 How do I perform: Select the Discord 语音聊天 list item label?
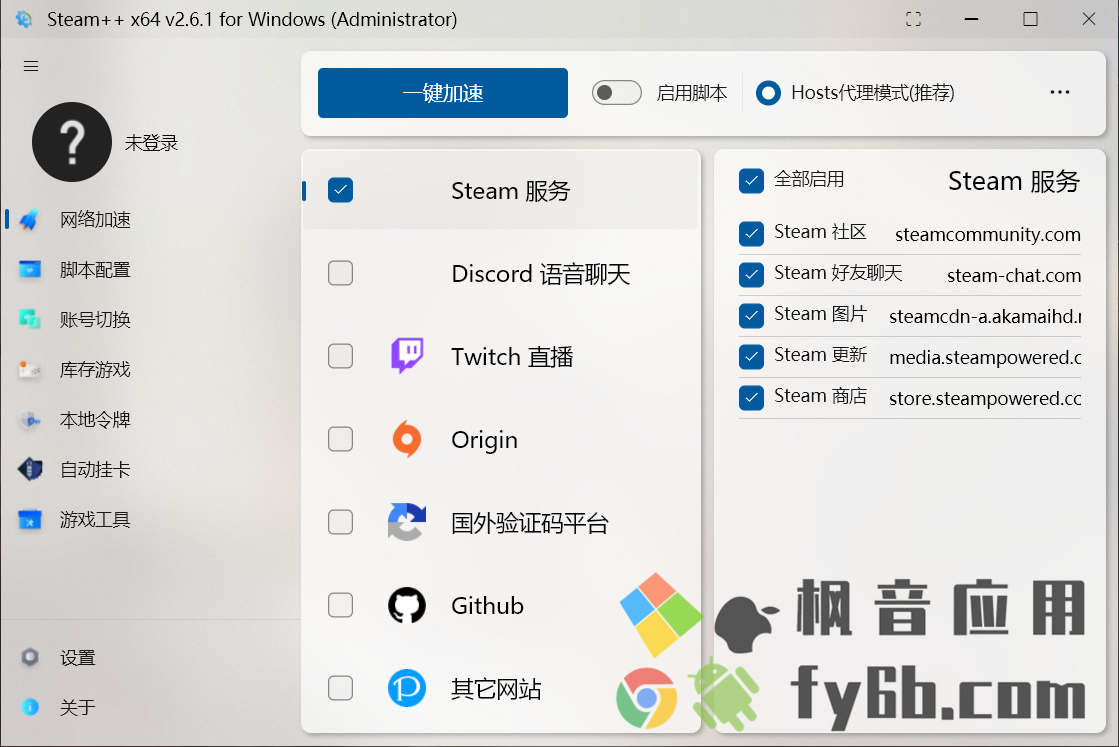540,274
